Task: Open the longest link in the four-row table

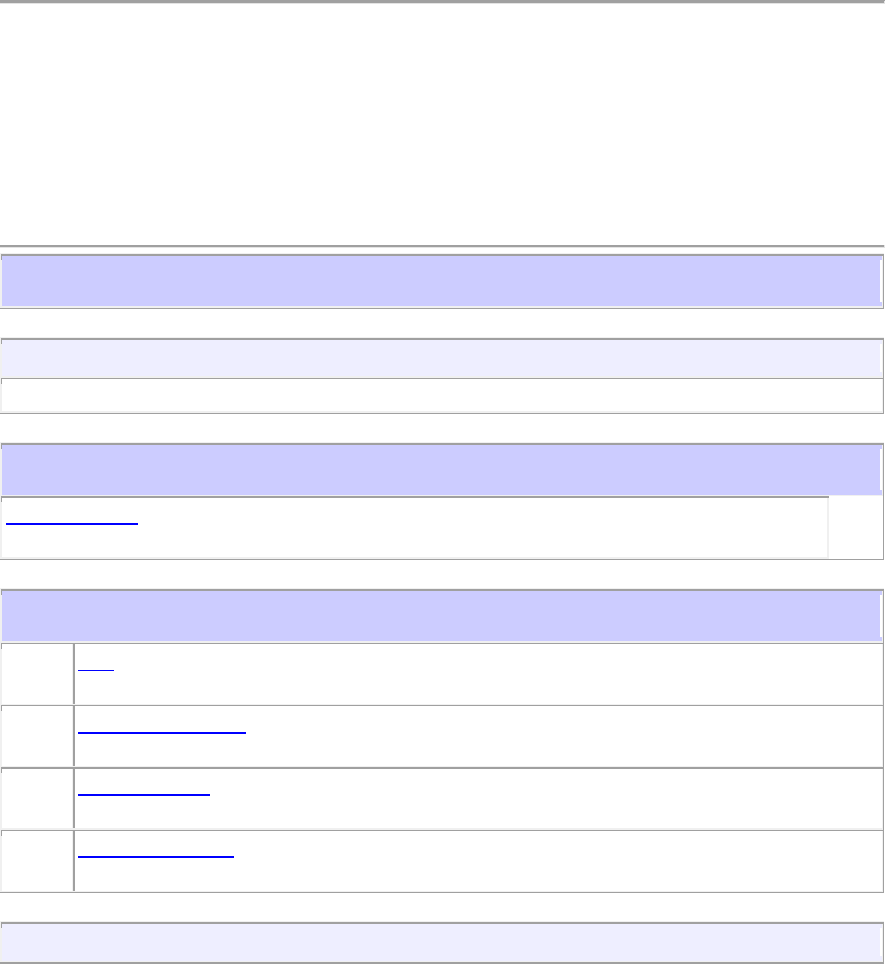Action: point(161,729)
